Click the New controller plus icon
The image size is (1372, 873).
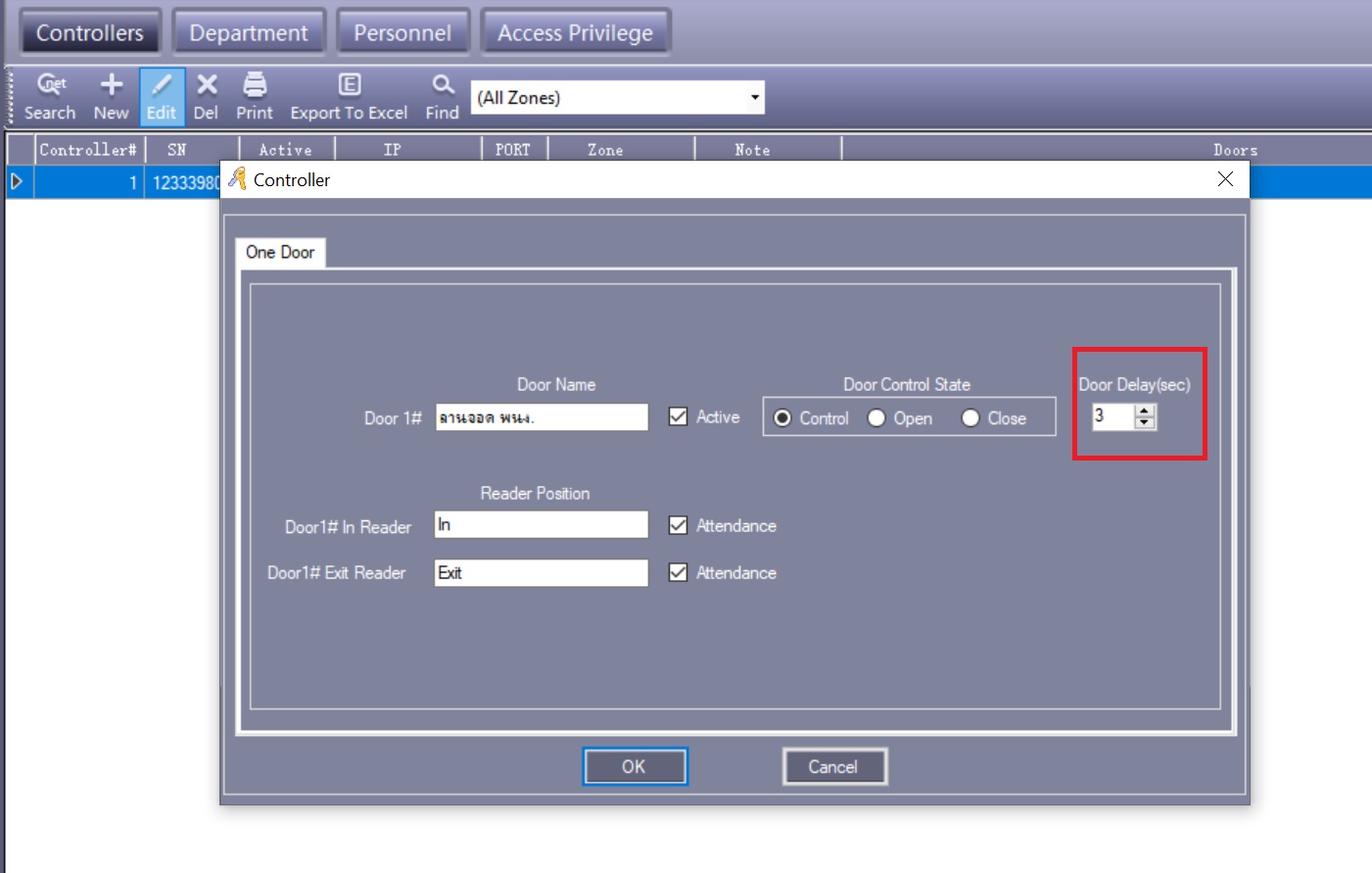click(112, 85)
